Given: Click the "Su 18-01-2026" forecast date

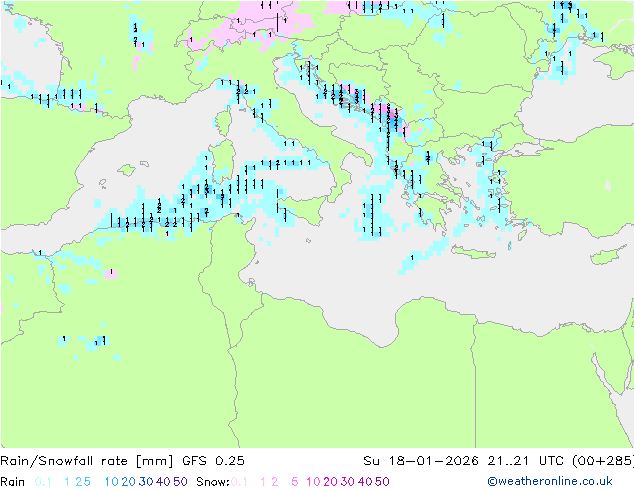Looking at the screenshot, I should pos(421,461).
